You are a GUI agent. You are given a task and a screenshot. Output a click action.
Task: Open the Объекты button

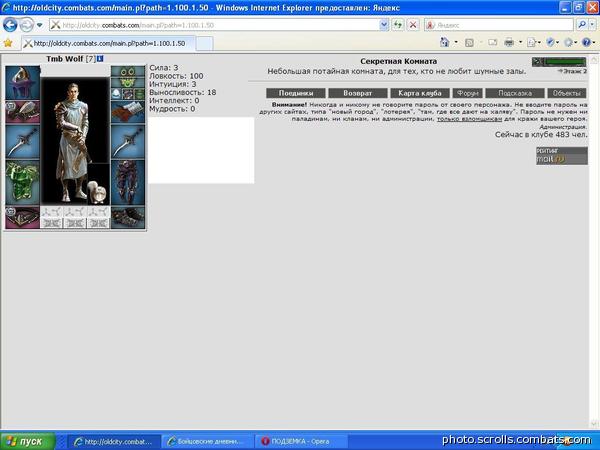[x=566, y=93]
